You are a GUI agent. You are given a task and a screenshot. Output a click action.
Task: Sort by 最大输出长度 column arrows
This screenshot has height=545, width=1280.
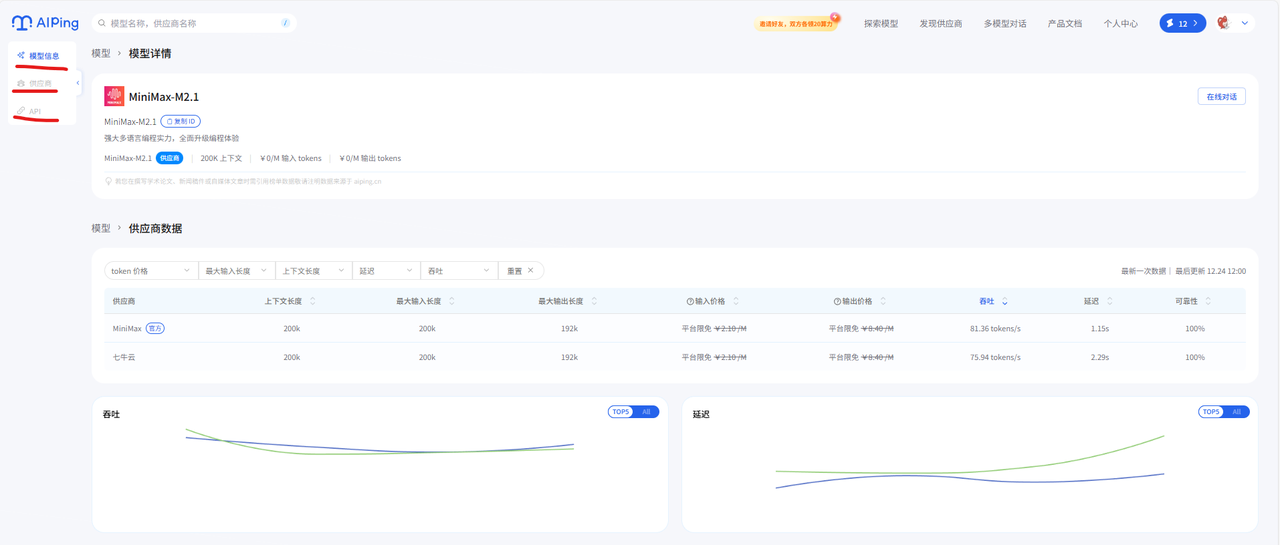[594, 301]
